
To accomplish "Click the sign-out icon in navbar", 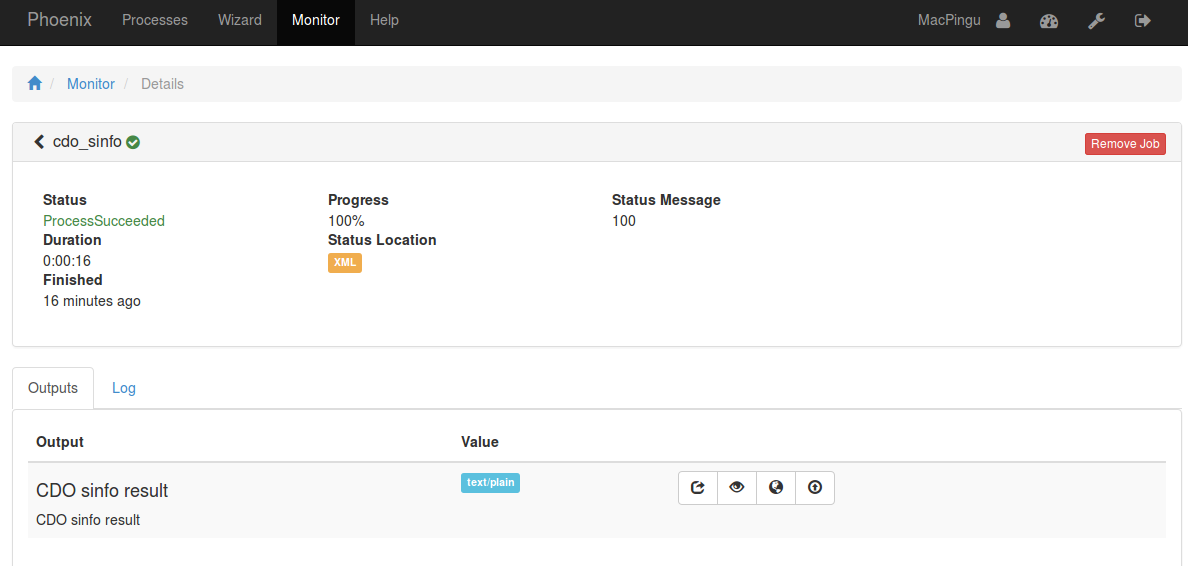I will click(x=1143, y=20).
